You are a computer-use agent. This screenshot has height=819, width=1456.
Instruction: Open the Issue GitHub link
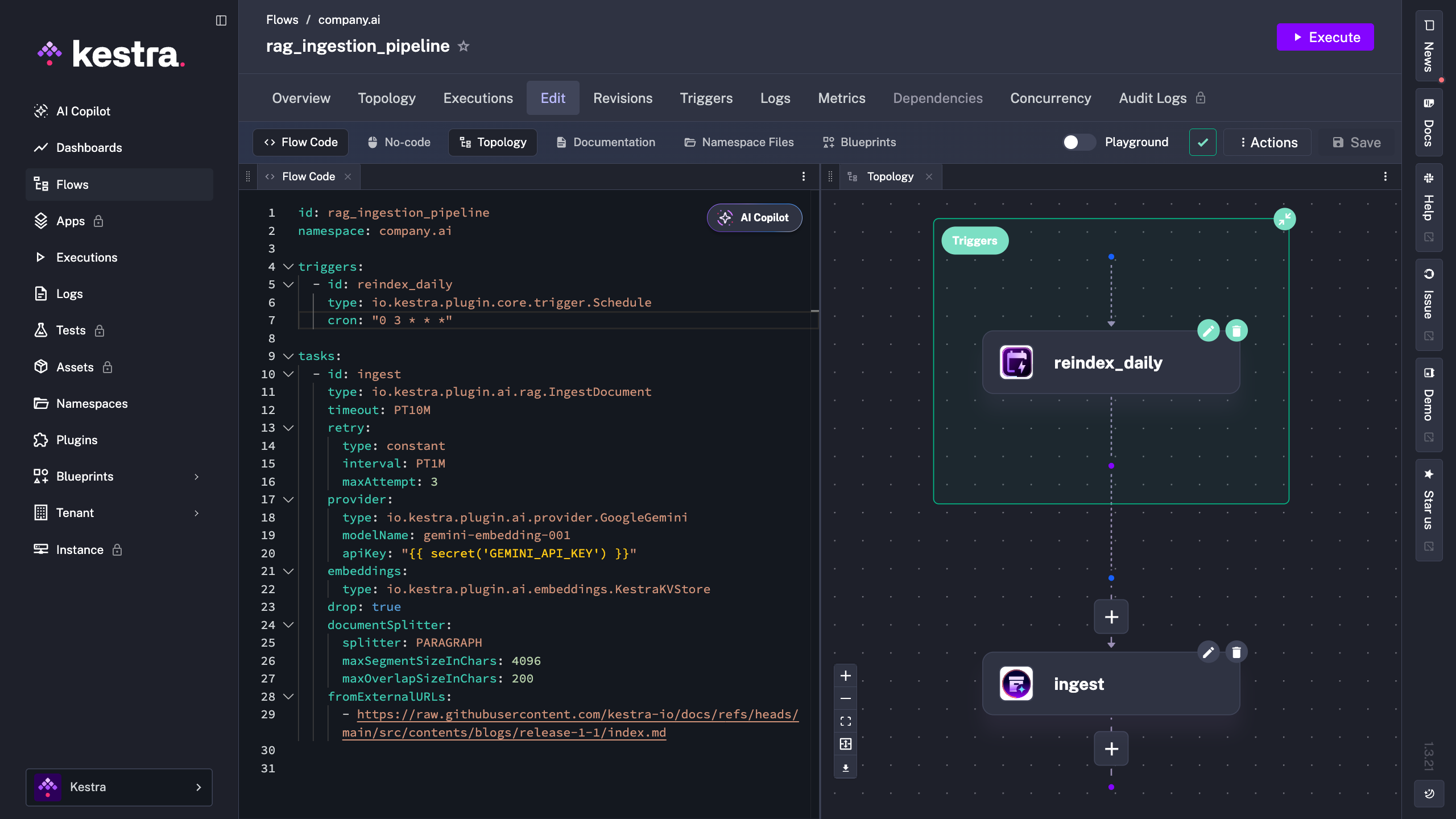click(1429, 305)
